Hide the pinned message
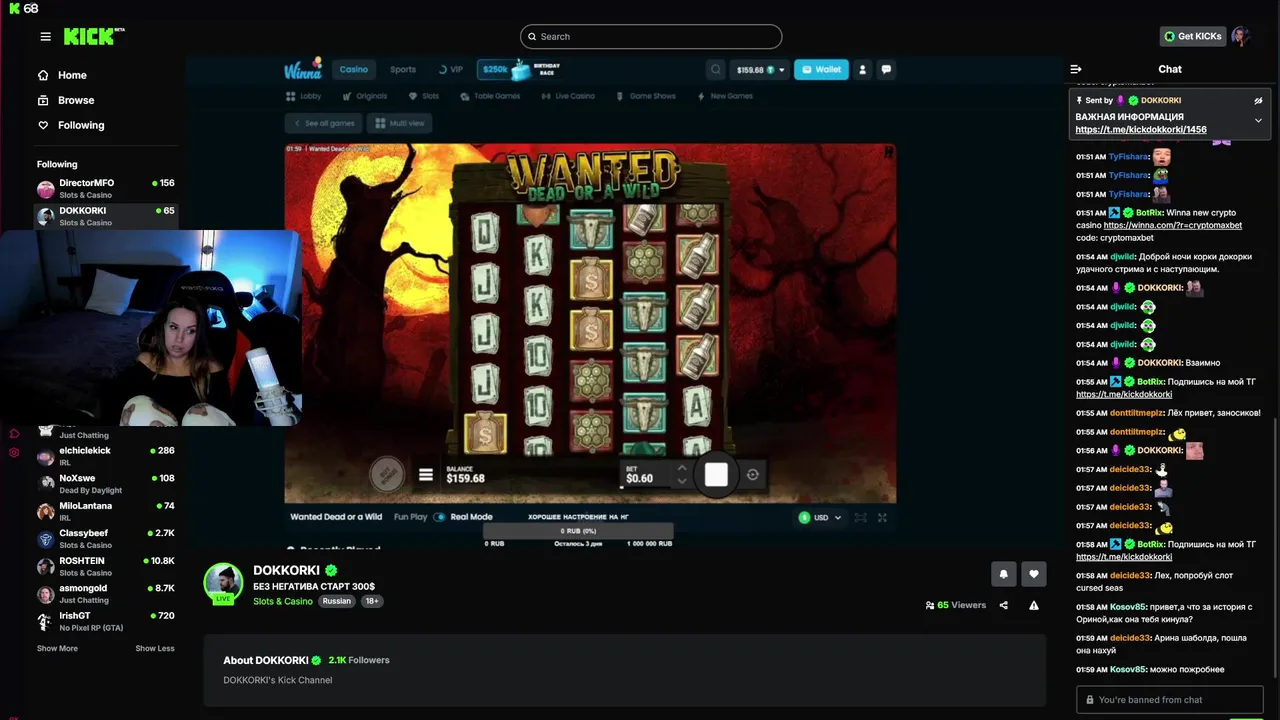 pos(1258,101)
